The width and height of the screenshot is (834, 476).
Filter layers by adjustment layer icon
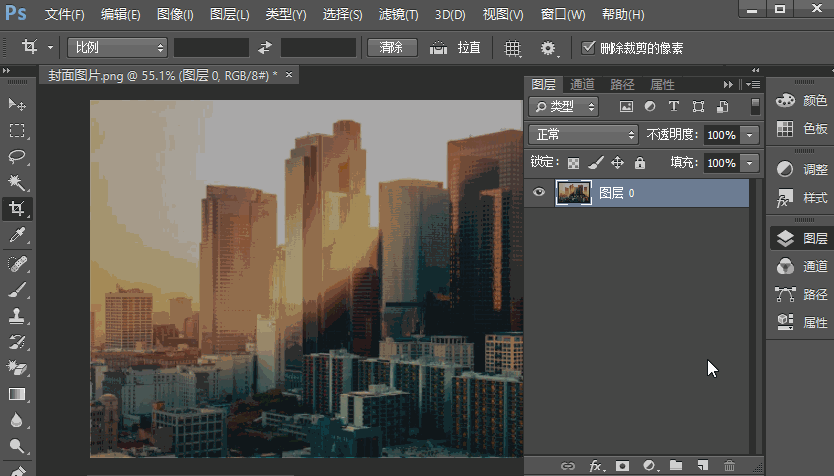[x=650, y=106]
